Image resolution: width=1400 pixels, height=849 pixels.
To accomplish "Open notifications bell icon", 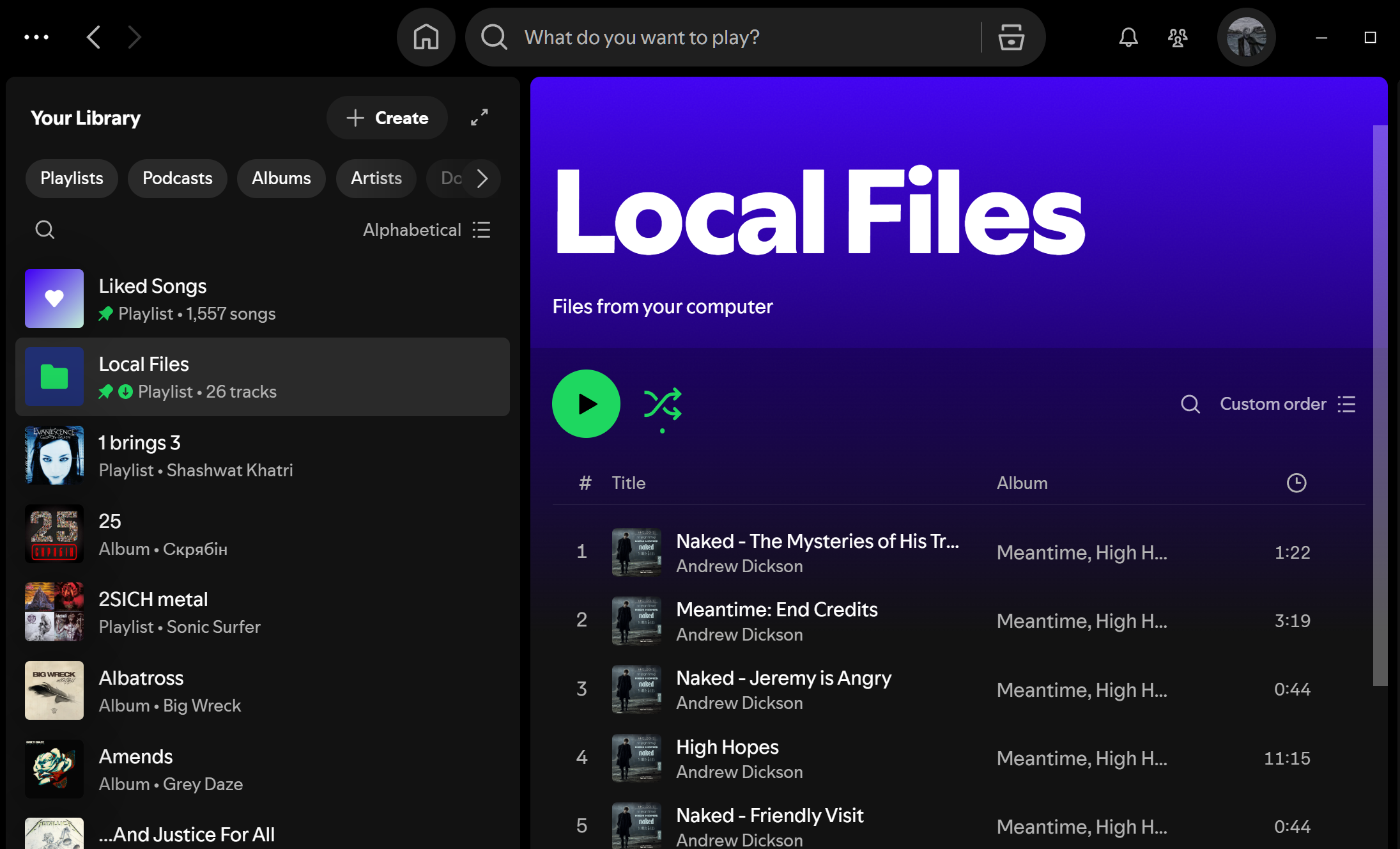I will (x=1128, y=37).
